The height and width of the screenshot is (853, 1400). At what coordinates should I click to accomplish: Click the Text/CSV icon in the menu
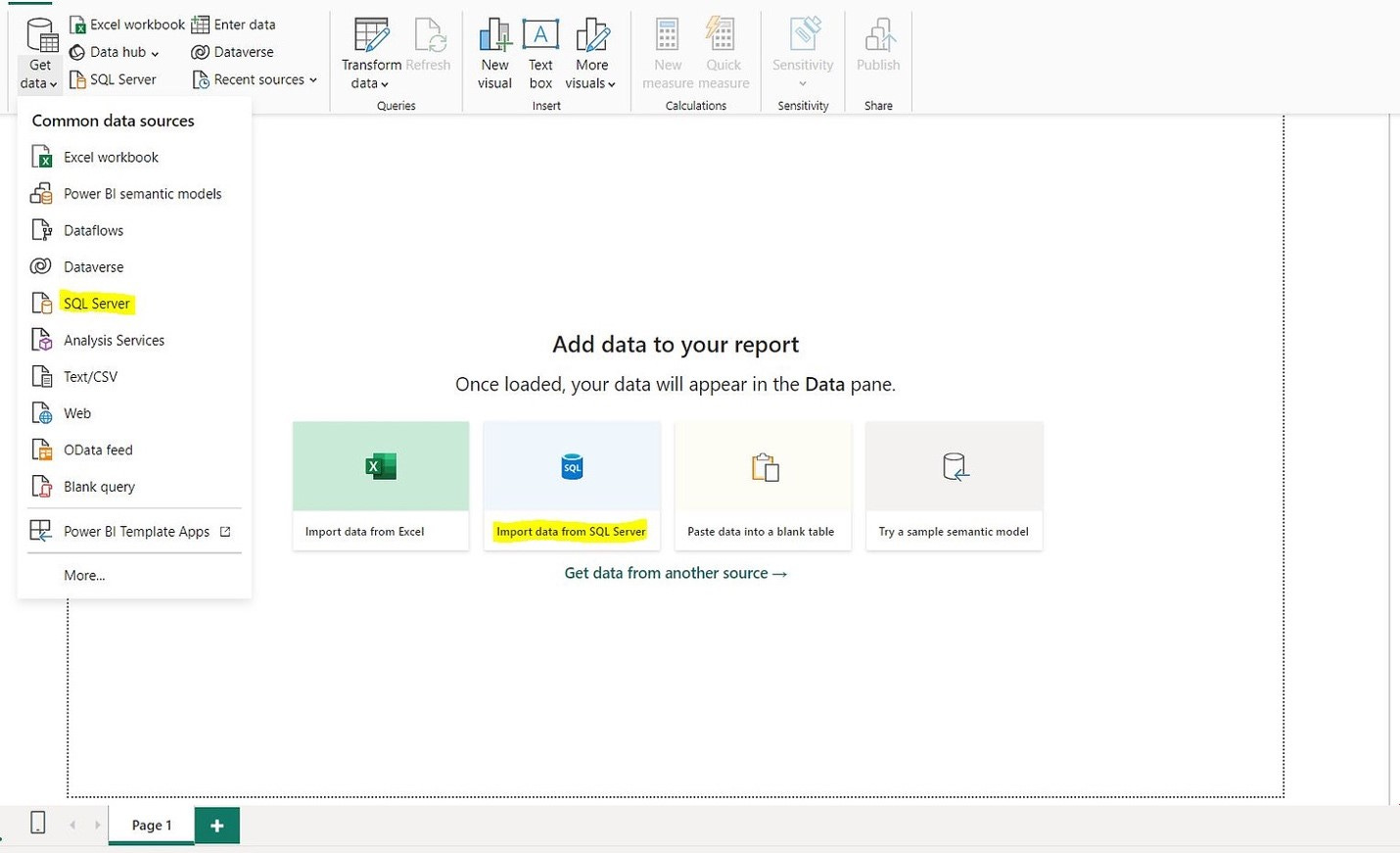41,376
